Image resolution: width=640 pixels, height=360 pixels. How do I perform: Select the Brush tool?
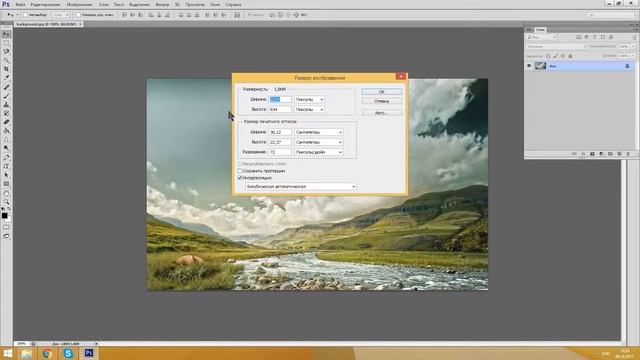coord(6,96)
